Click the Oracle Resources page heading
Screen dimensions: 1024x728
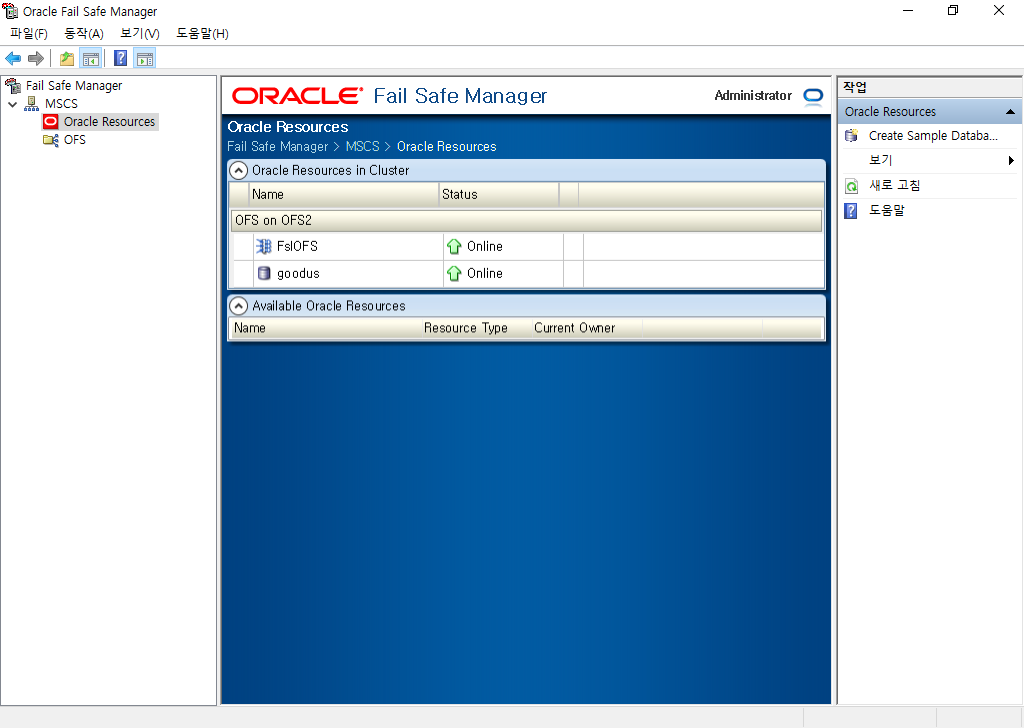click(288, 127)
